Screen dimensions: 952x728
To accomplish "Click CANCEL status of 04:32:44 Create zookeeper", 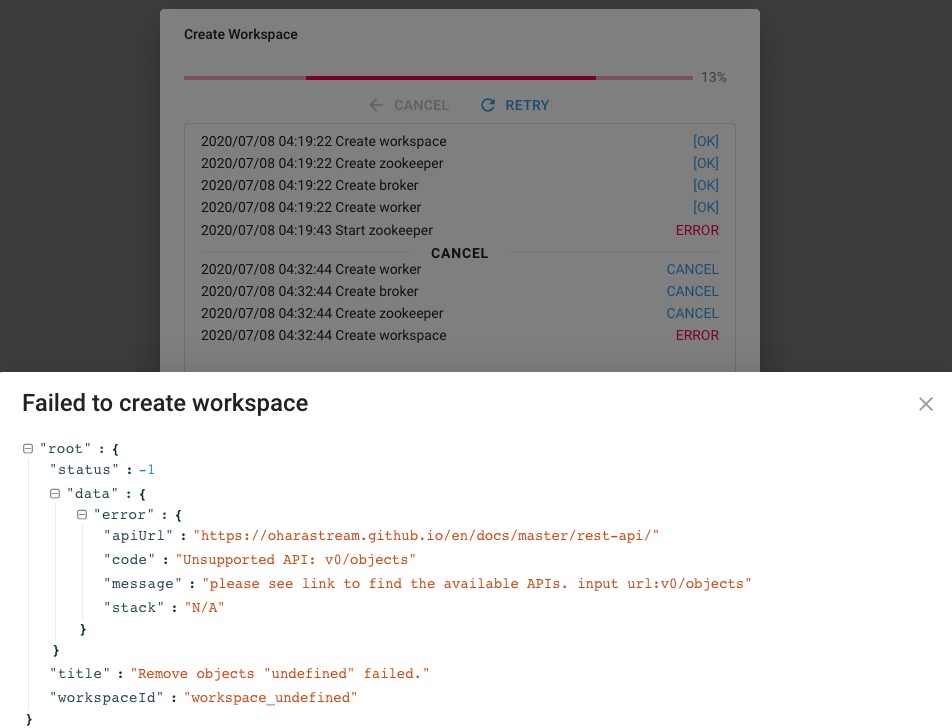I will point(692,313).
